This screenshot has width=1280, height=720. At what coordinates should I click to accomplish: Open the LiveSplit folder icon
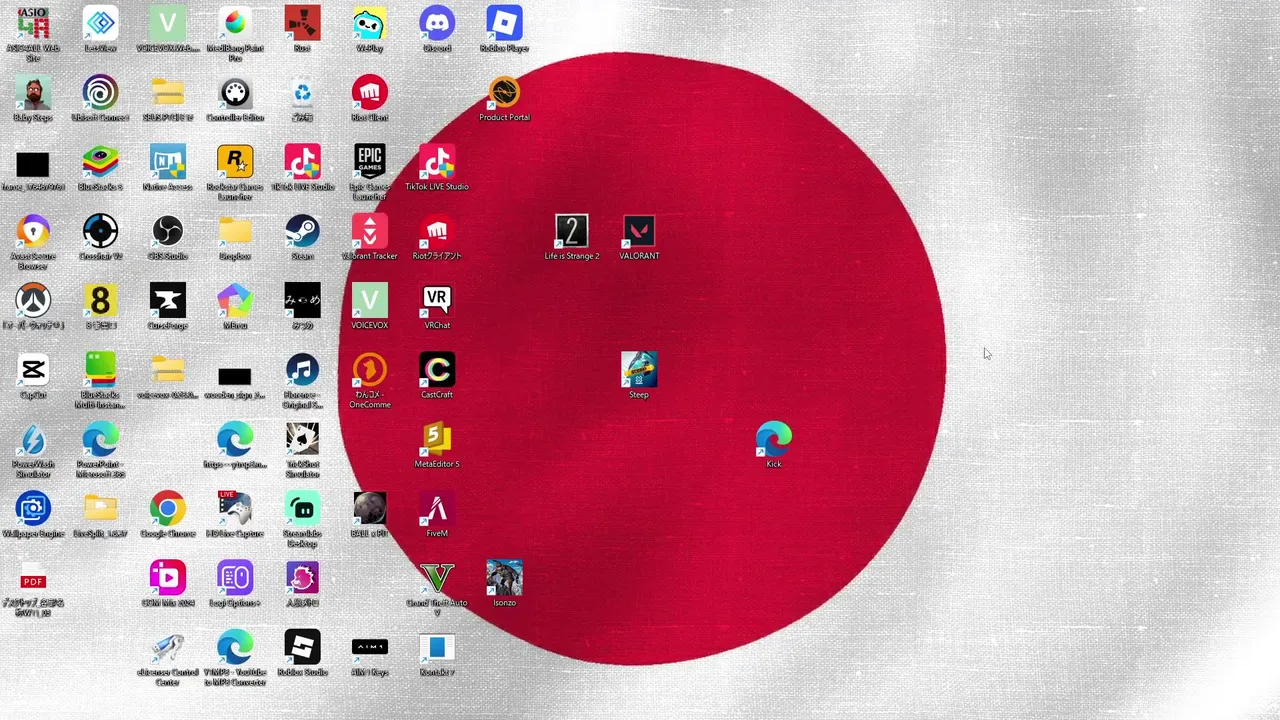click(100, 509)
